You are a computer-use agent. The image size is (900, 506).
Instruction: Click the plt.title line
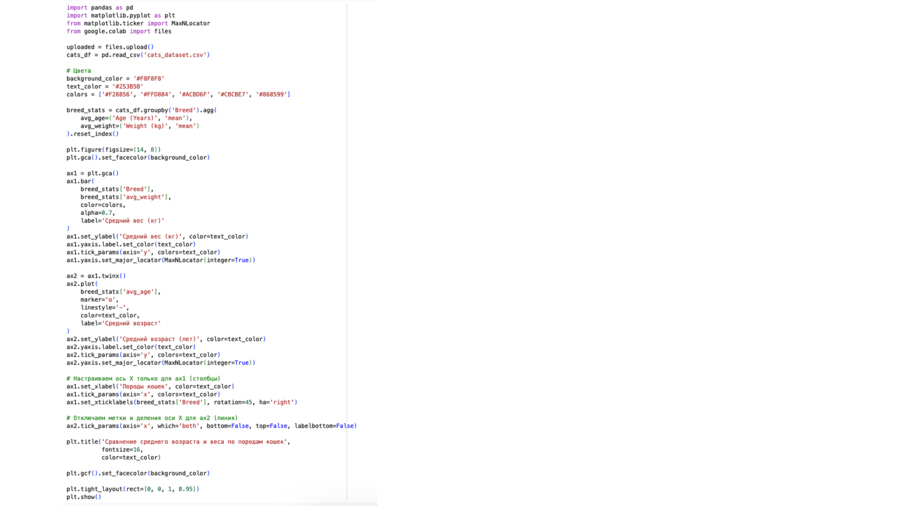click(179, 442)
